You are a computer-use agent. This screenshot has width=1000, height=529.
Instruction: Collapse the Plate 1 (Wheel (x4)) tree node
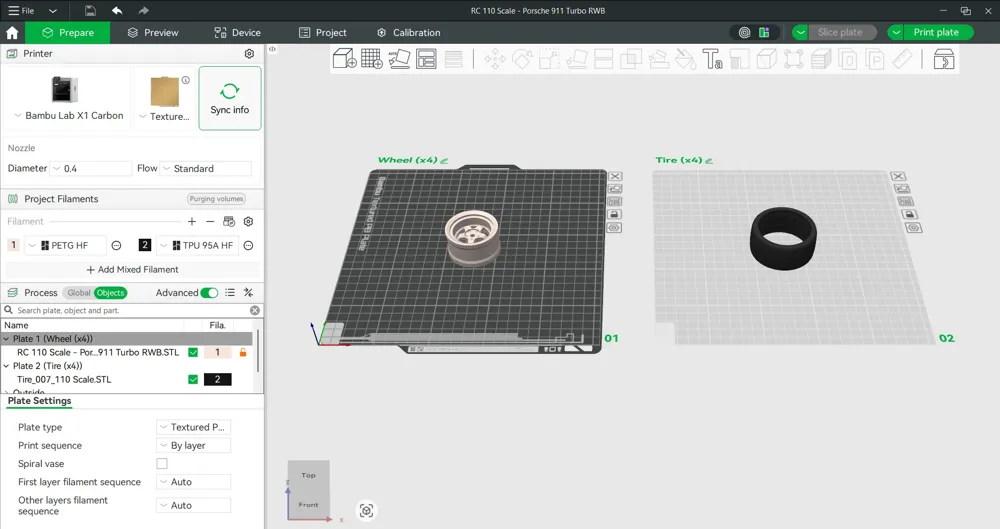(x=6, y=339)
